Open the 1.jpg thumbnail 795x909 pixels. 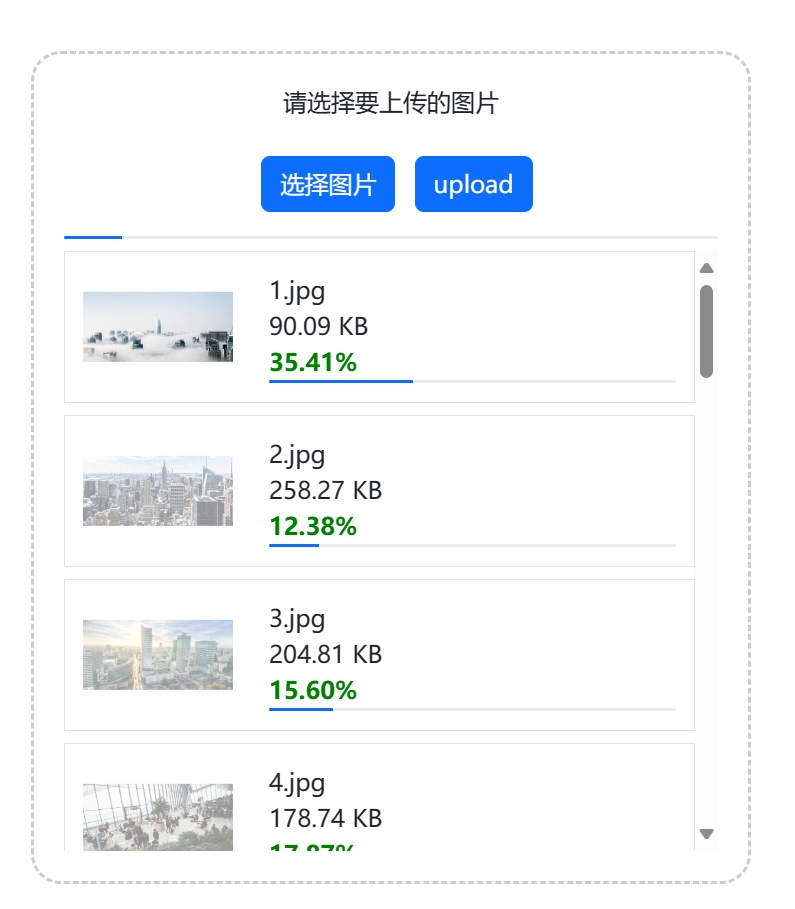pyautogui.click(x=158, y=327)
